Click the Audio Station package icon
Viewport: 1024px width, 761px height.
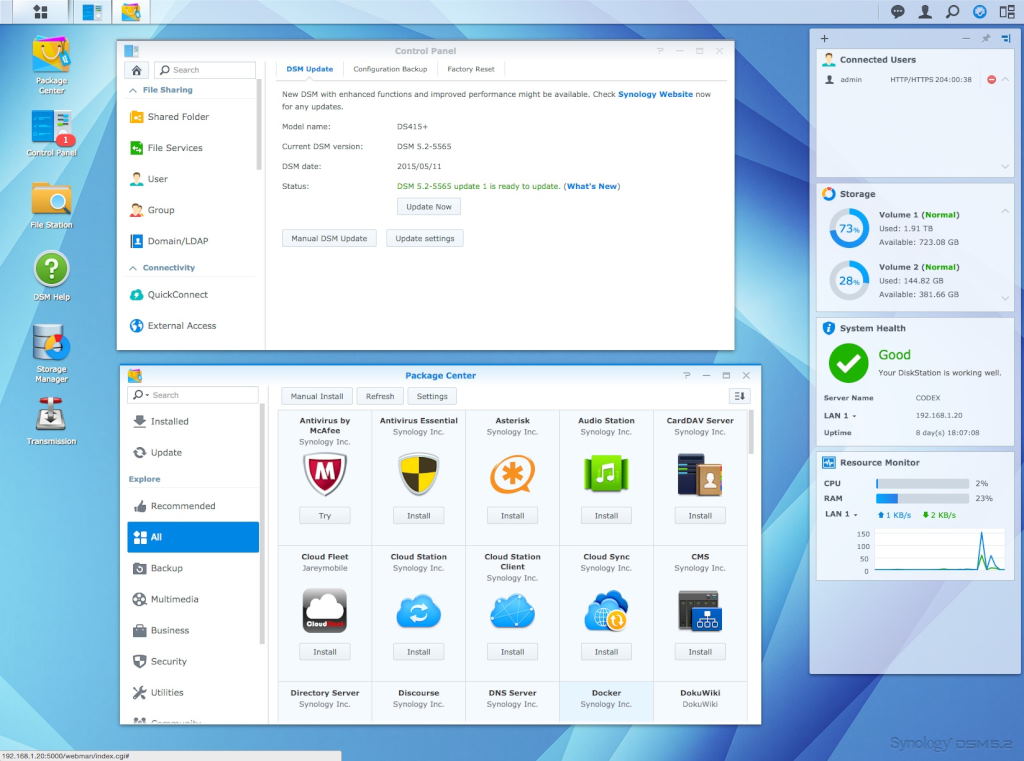coord(606,474)
